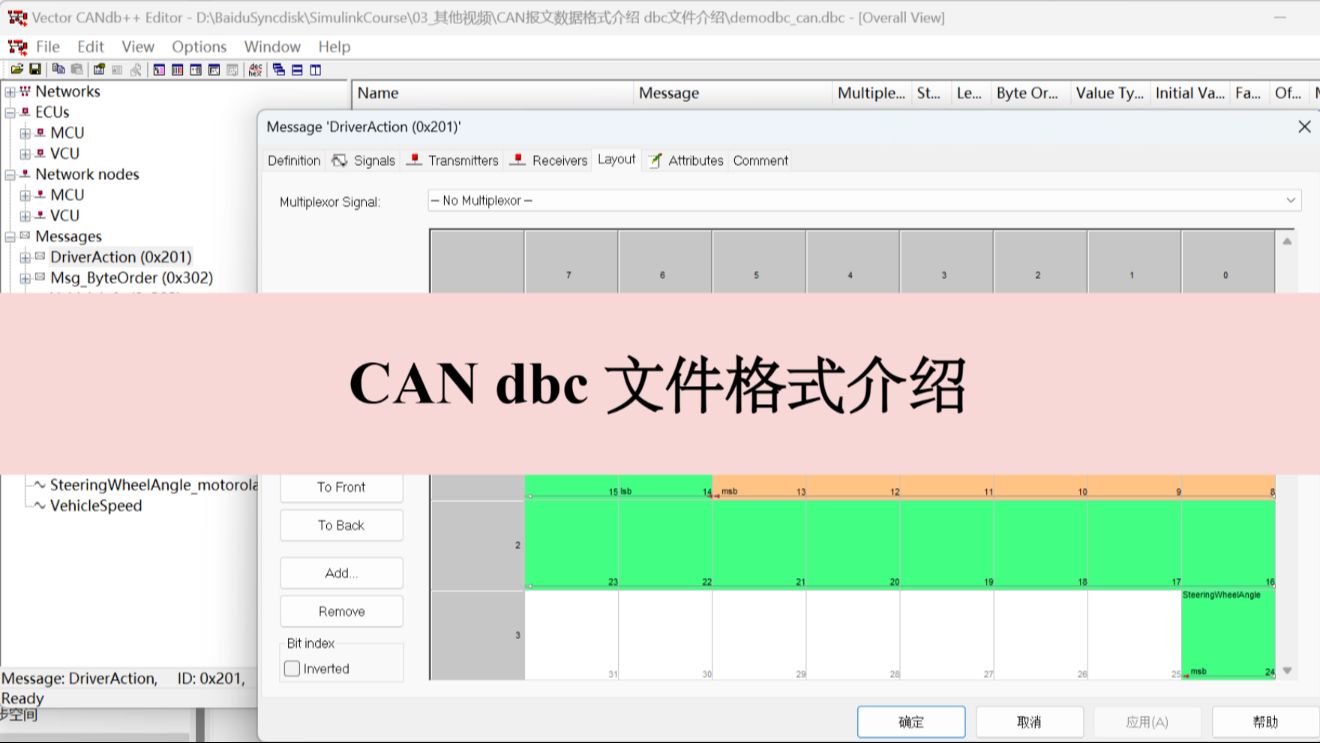Tile windows horizontally via toolbar icon

click(x=297, y=69)
